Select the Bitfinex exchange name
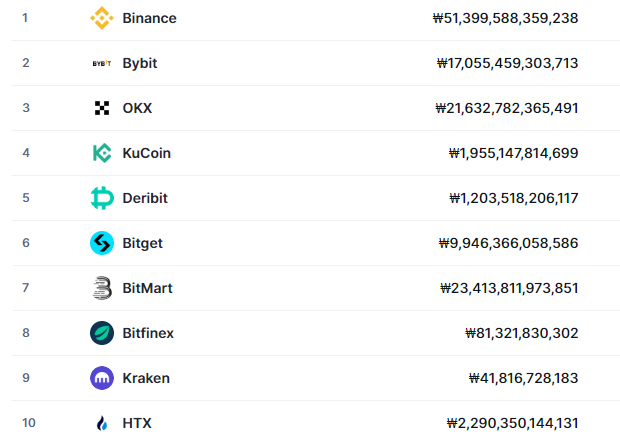This screenshot has width=620, height=439. tap(148, 333)
